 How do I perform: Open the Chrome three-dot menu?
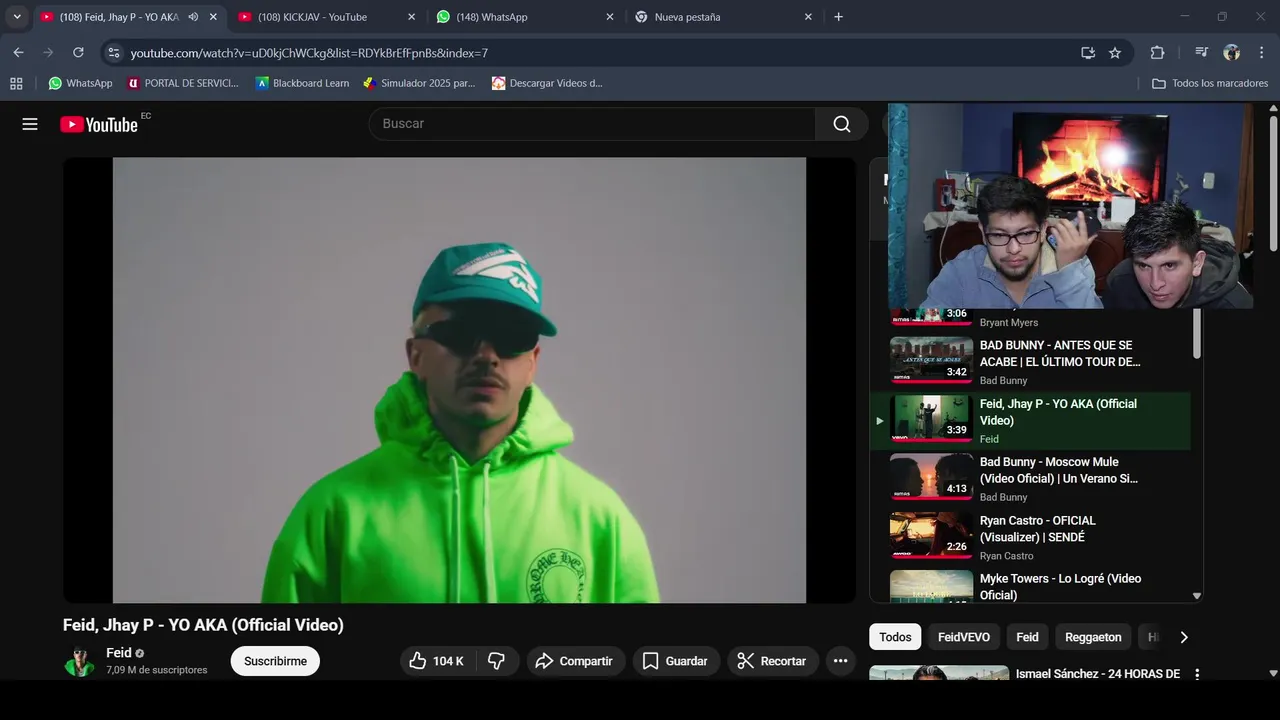1261,53
